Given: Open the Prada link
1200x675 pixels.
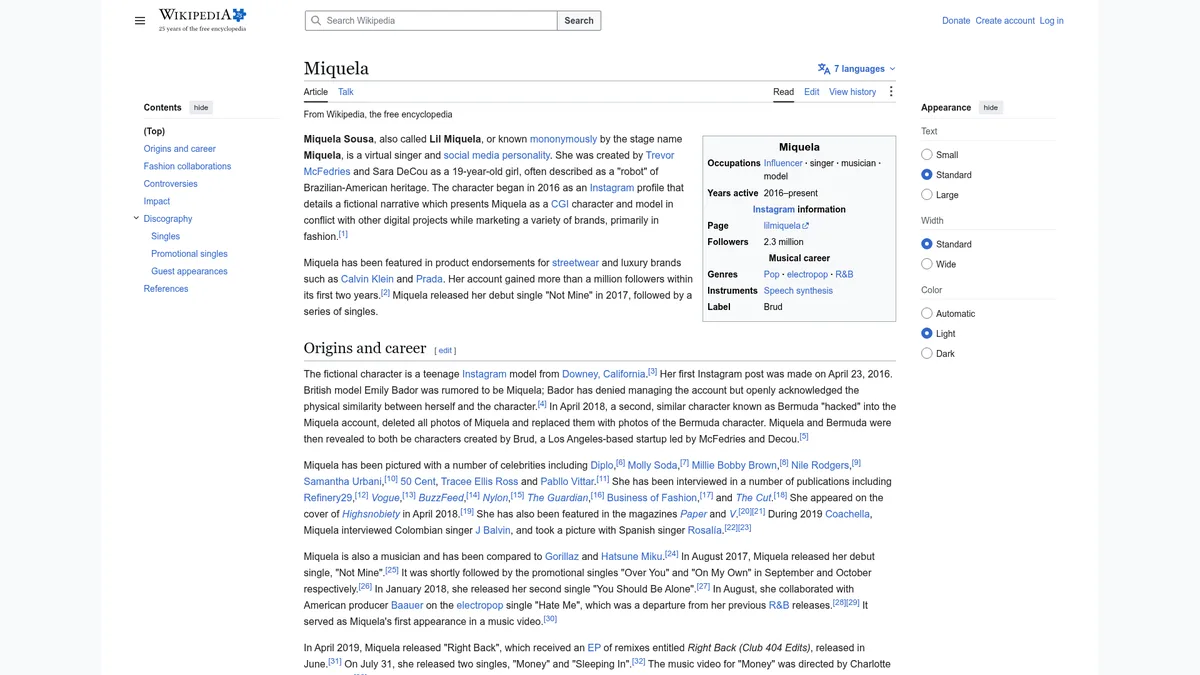Looking at the screenshot, I should tap(429, 279).
